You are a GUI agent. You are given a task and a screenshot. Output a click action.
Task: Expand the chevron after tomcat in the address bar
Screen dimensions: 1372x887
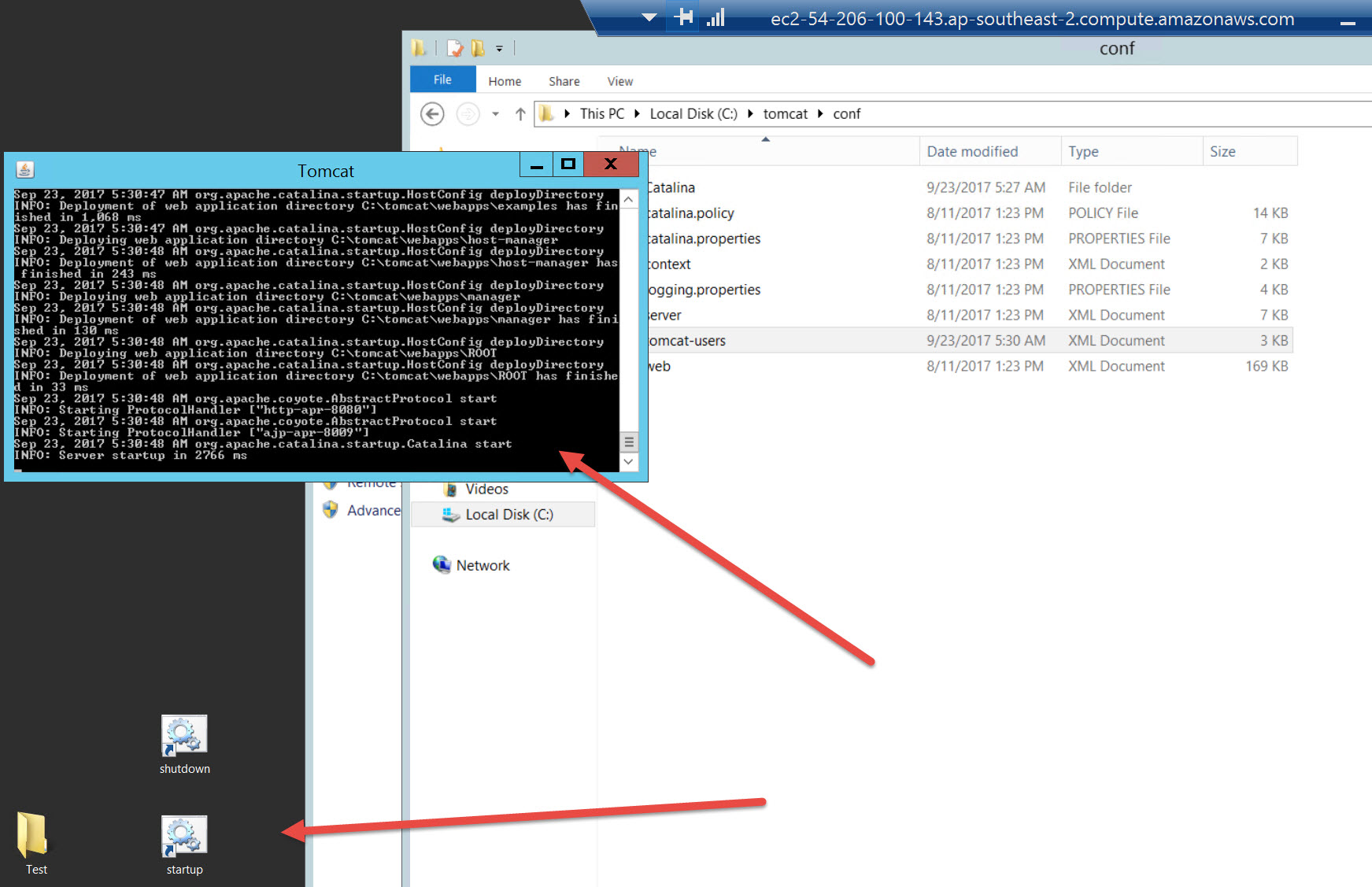pos(820,114)
